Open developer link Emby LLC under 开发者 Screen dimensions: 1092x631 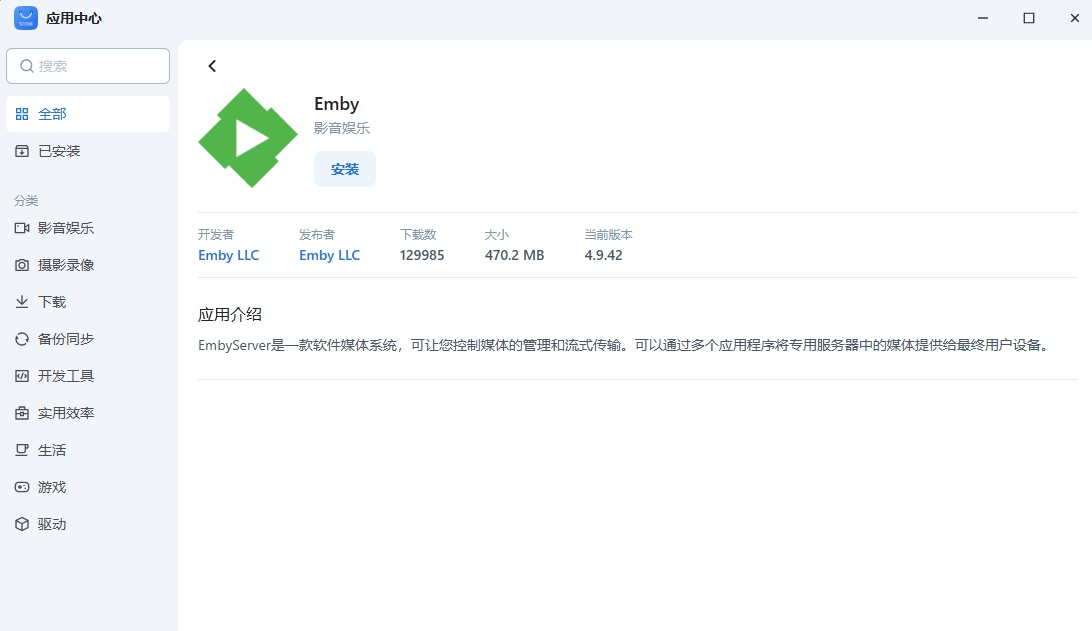tap(228, 256)
